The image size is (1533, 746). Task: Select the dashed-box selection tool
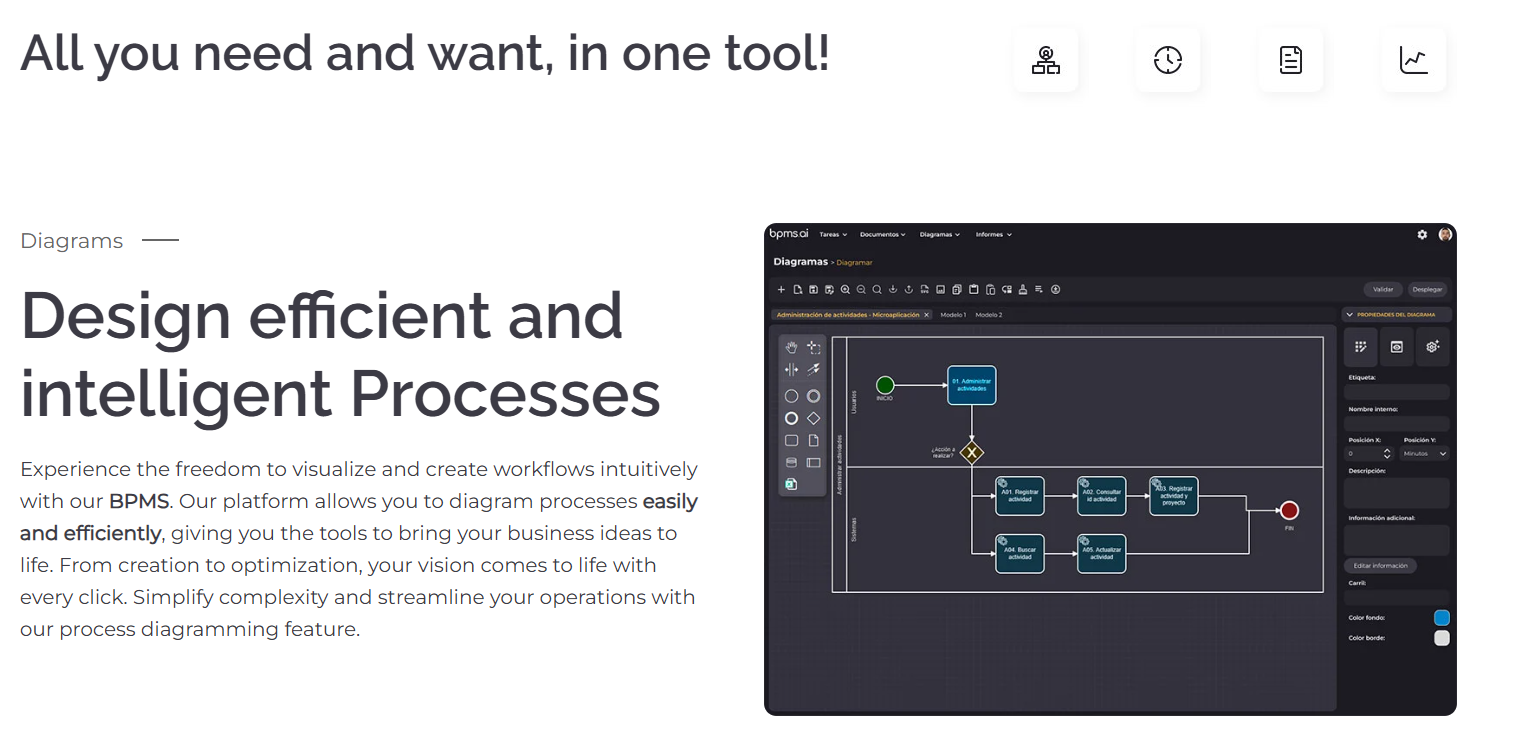click(814, 347)
